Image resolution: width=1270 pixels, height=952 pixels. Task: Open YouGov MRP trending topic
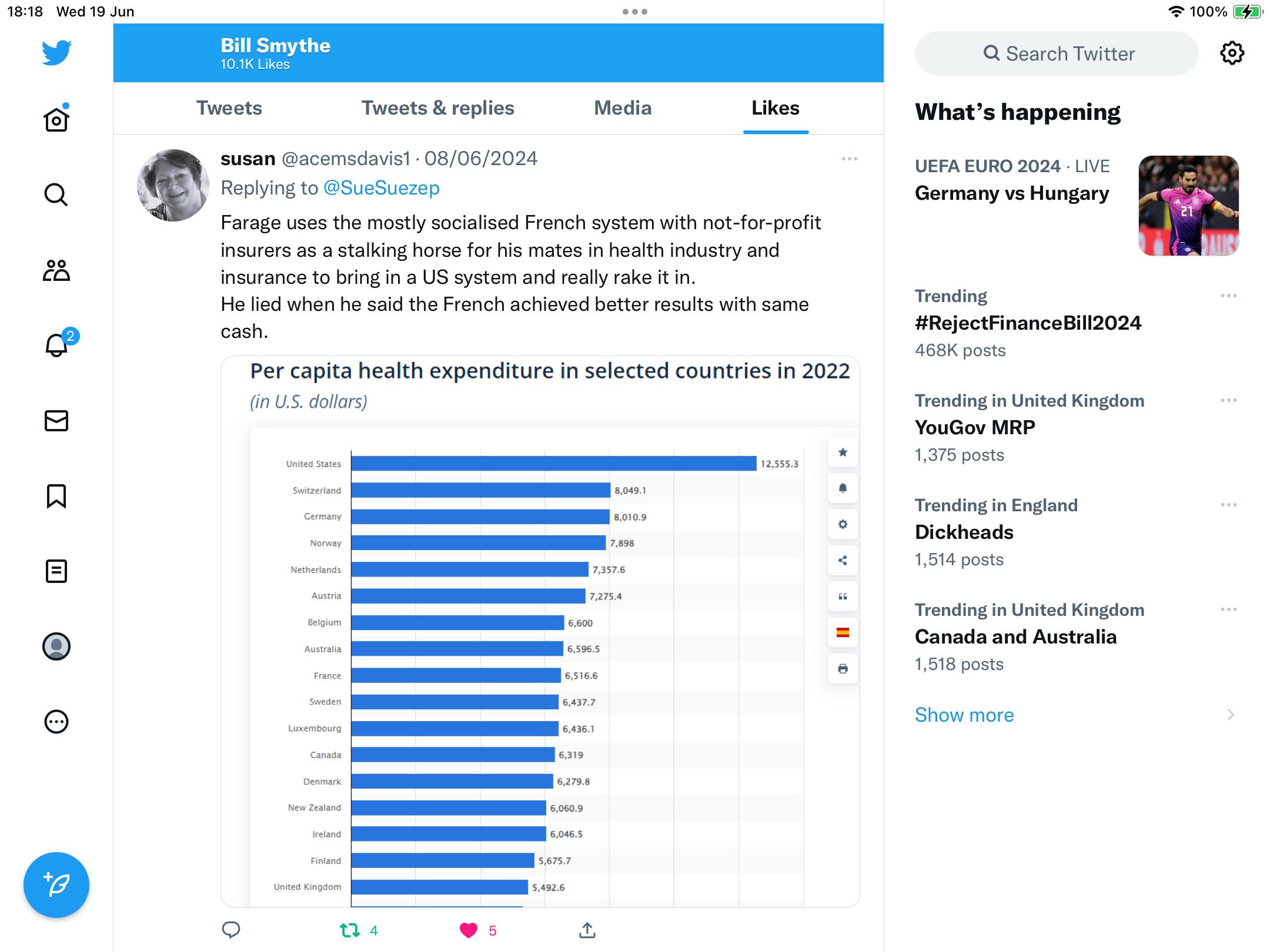(975, 427)
